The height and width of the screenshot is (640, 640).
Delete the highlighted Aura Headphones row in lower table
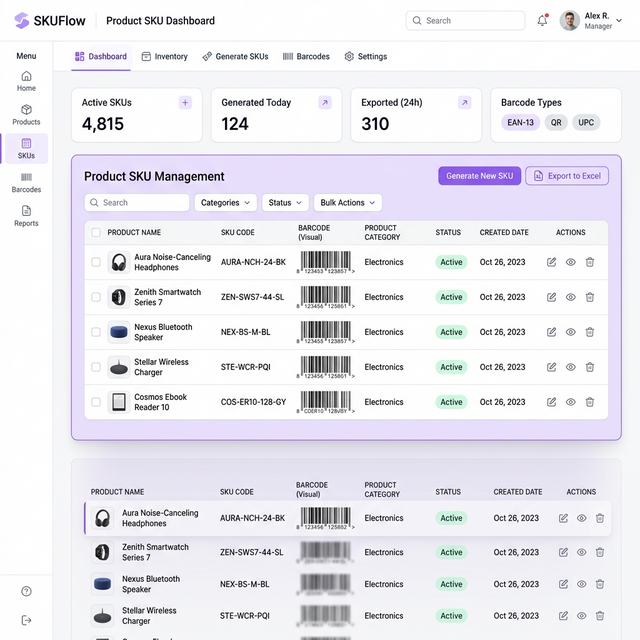[600, 518]
